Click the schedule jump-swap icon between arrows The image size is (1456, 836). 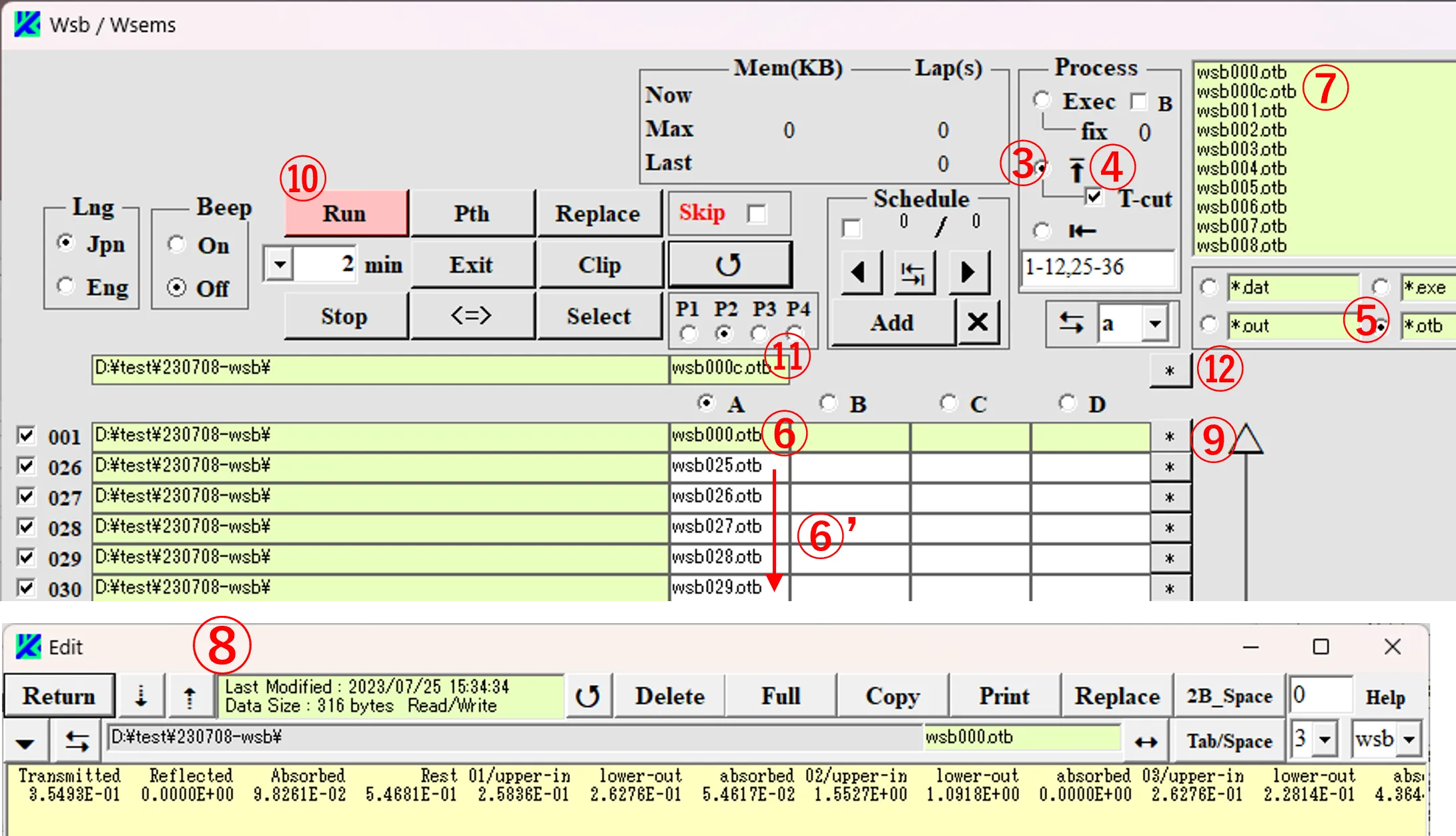coord(914,272)
